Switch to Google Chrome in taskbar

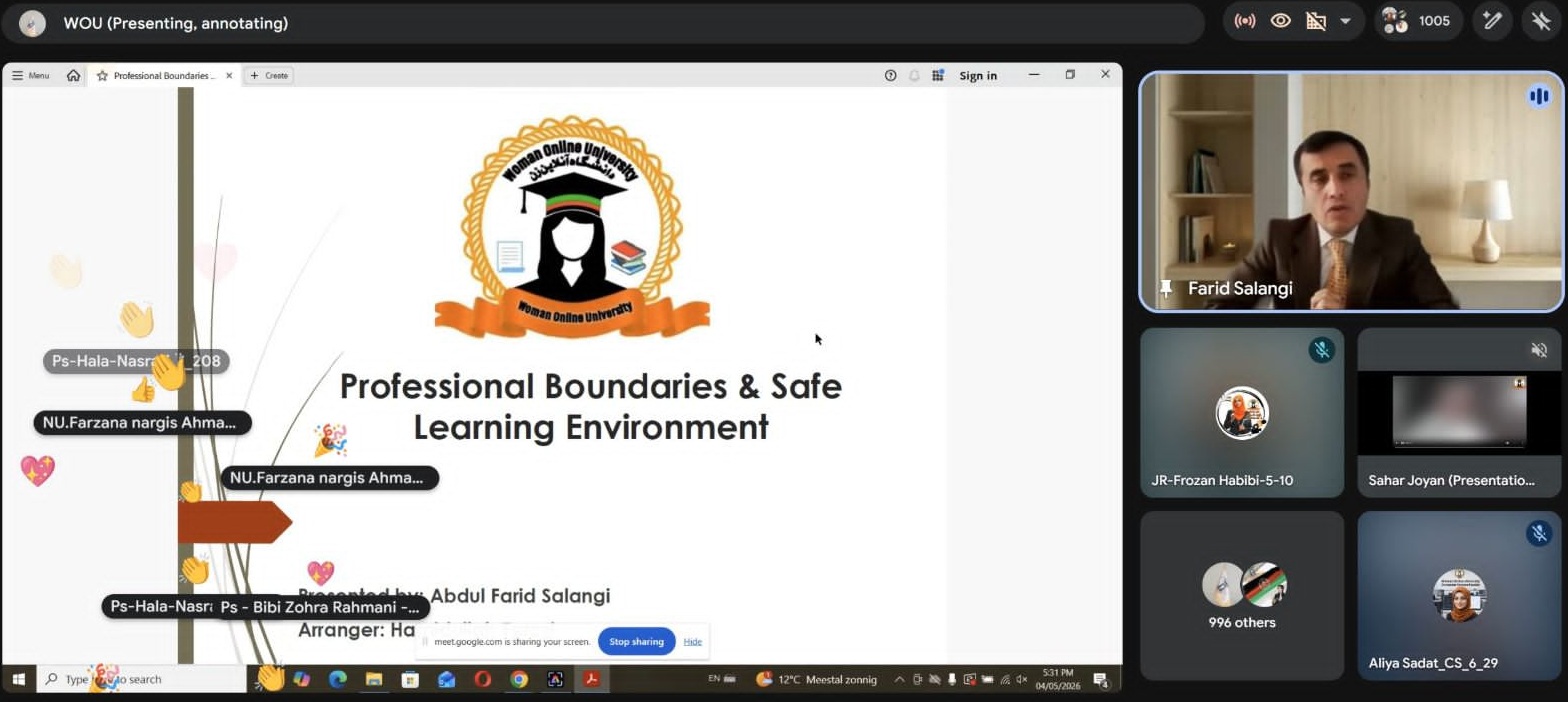click(x=519, y=679)
